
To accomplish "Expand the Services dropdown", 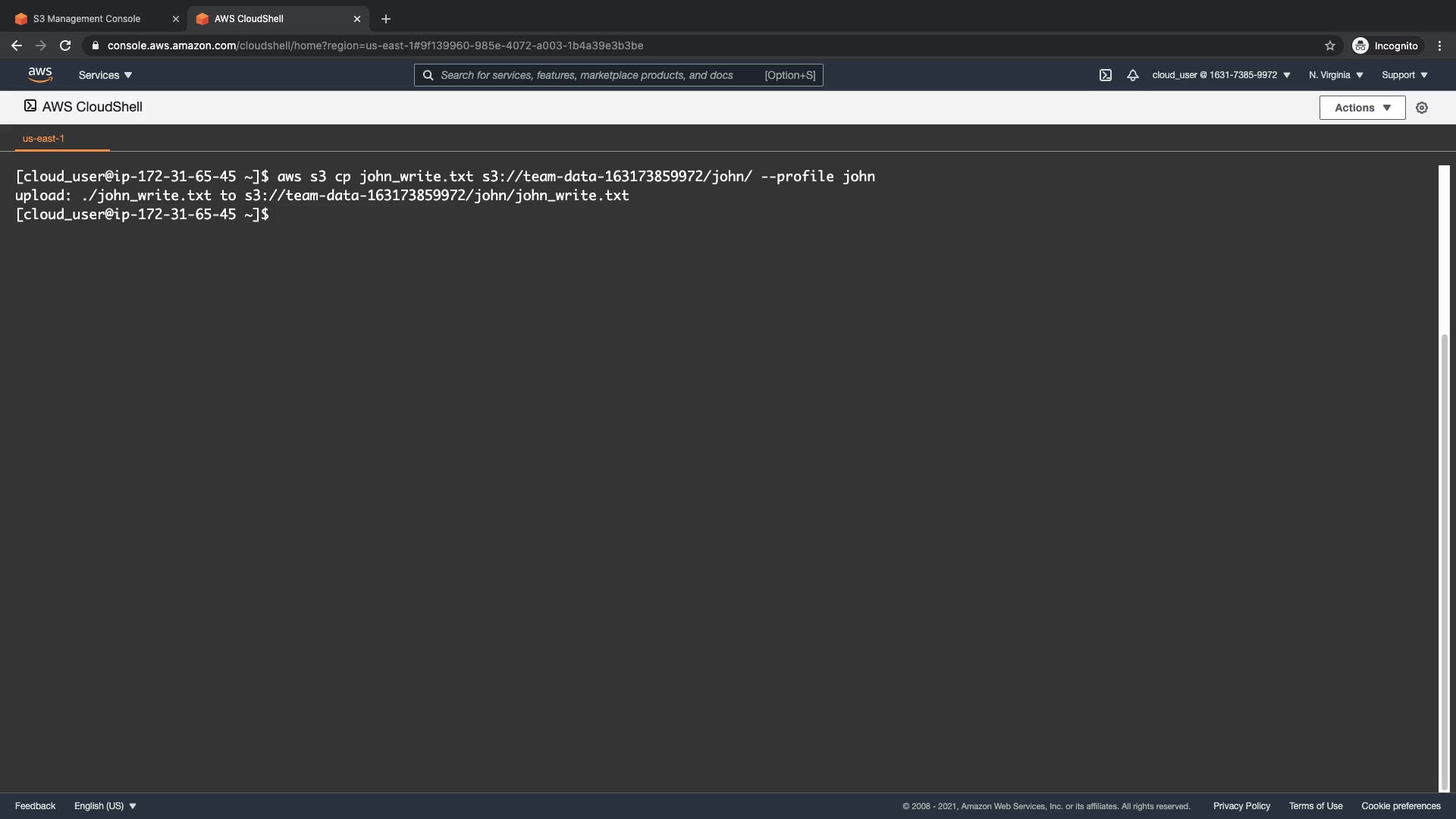I will click(105, 75).
